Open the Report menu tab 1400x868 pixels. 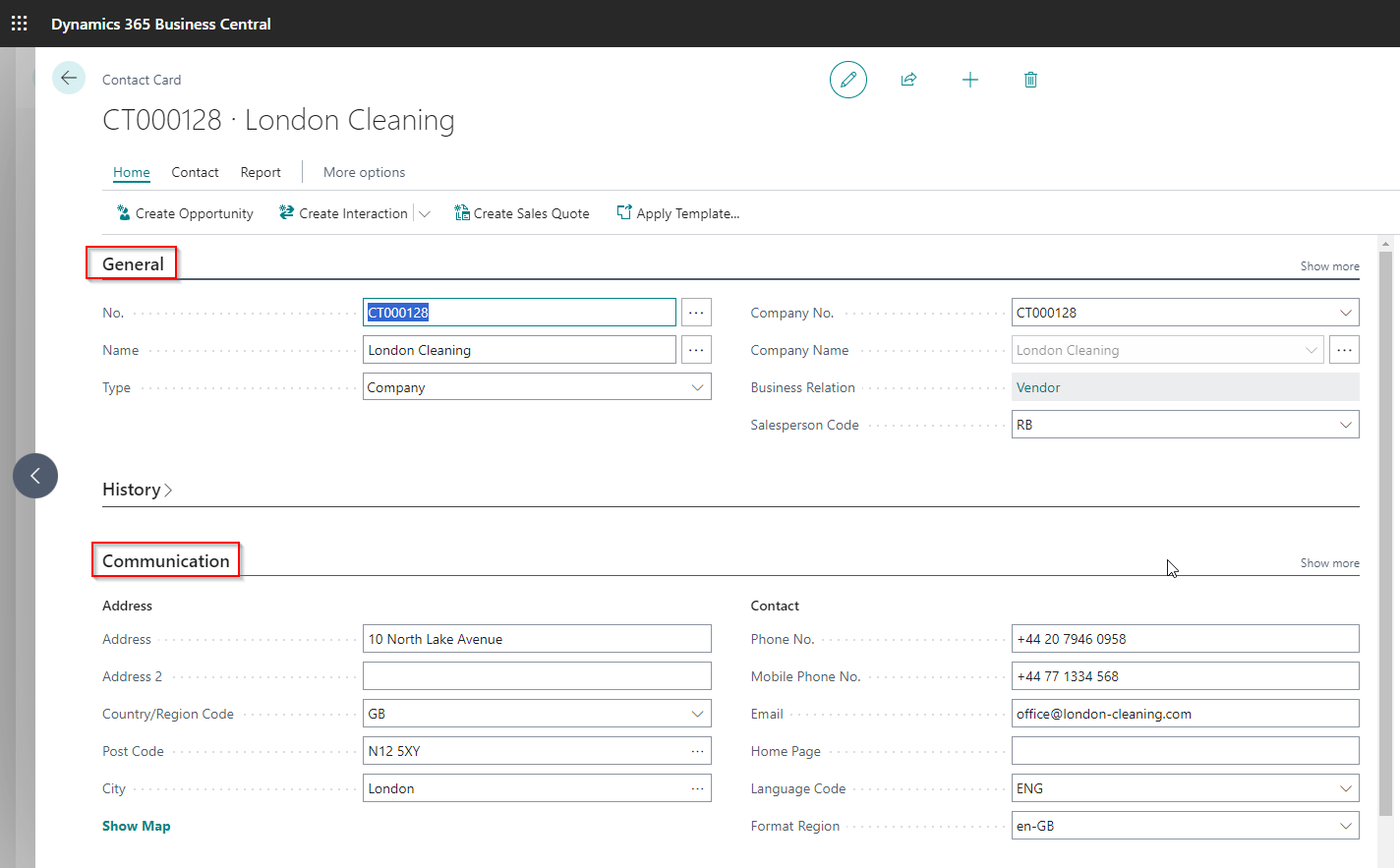pyautogui.click(x=261, y=172)
